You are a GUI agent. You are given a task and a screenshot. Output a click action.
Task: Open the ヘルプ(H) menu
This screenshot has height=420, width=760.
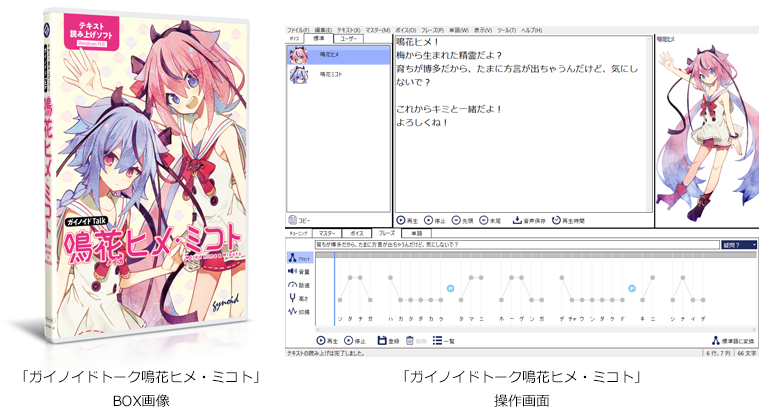531,30
